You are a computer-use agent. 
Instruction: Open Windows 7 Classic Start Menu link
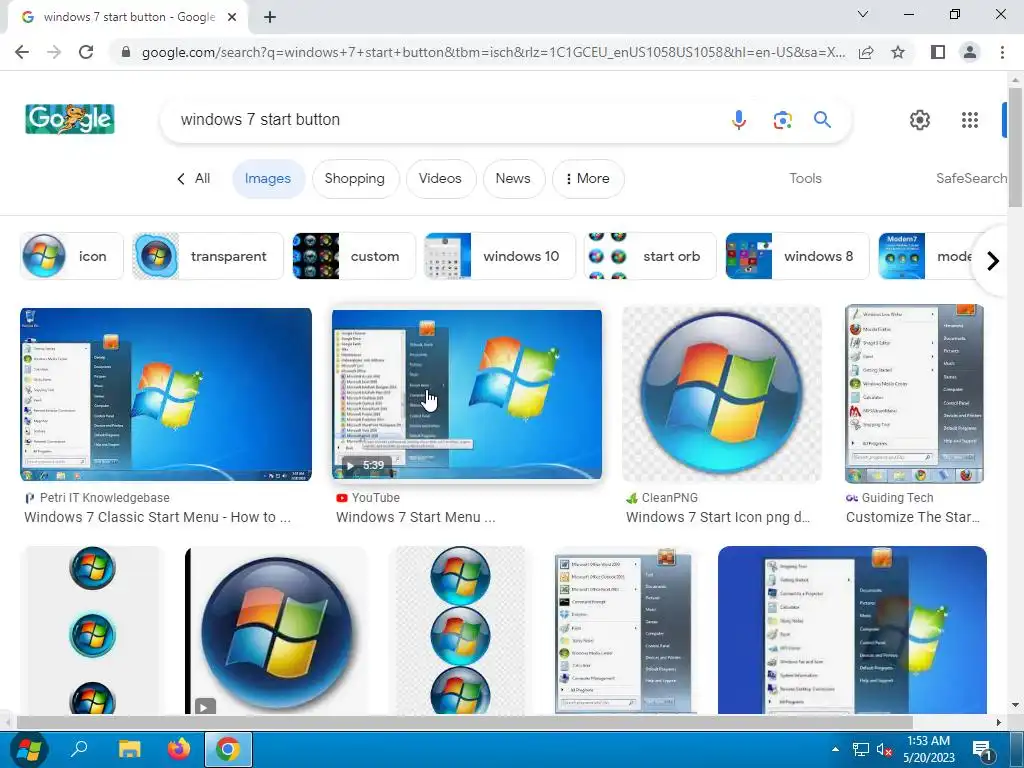point(157,517)
